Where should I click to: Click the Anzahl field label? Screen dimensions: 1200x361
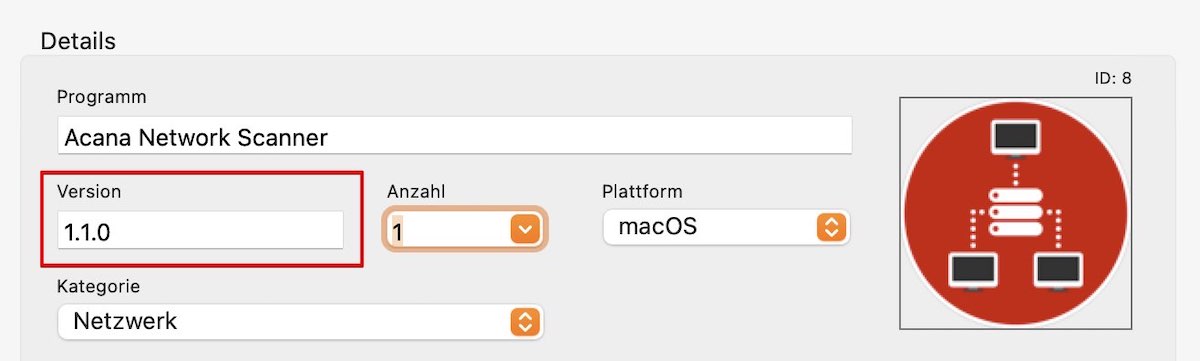(x=415, y=191)
